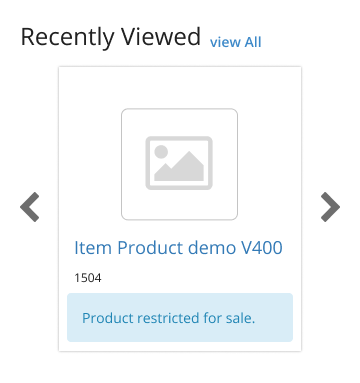The image size is (360, 383).
Task: Select the product image placeholder box
Action: coord(179,164)
